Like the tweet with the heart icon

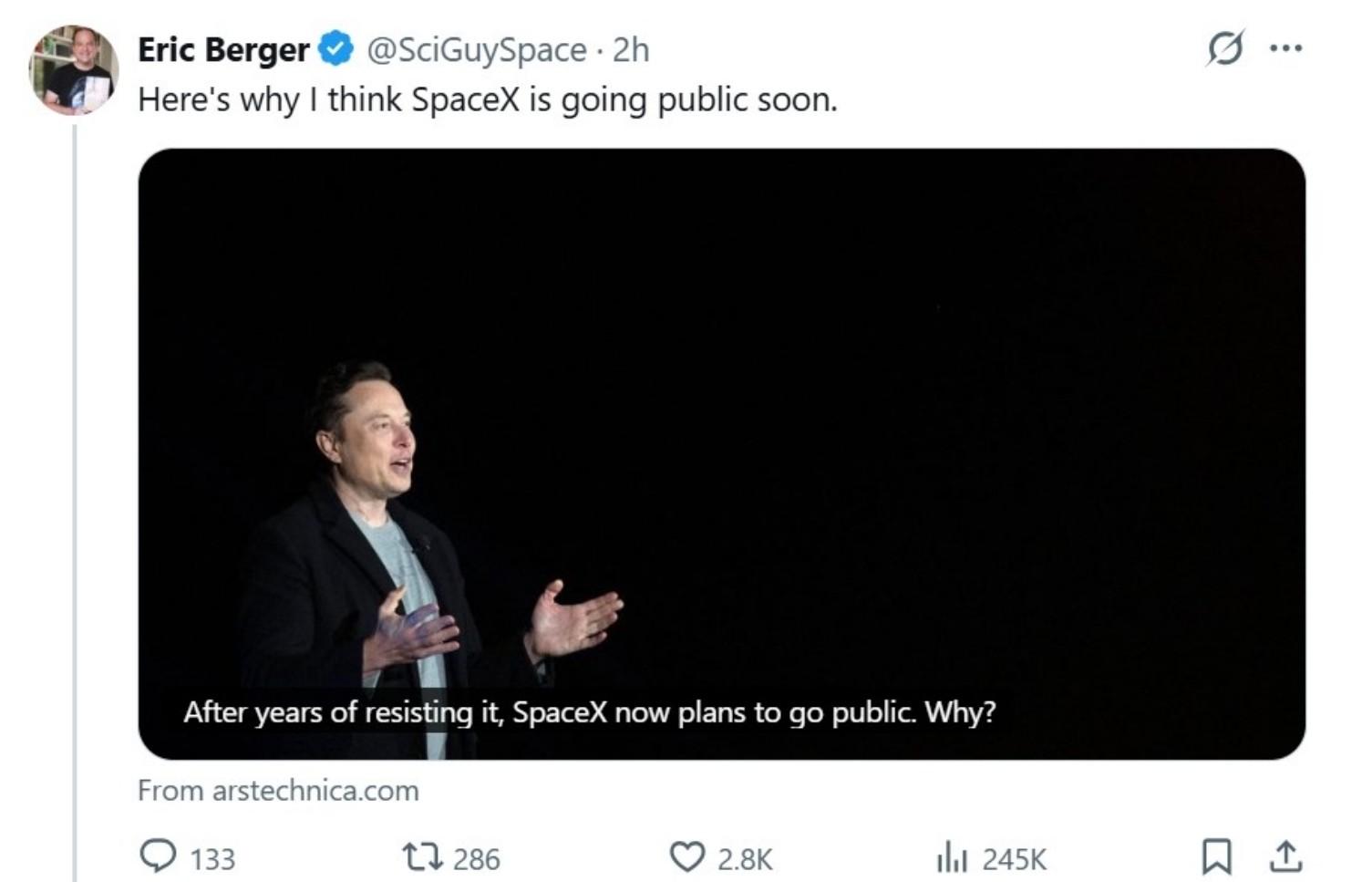[686, 856]
